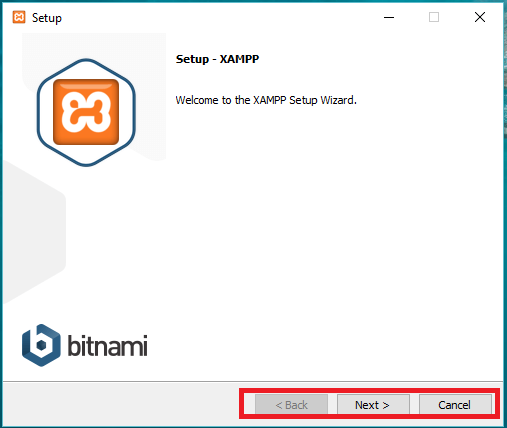Click the bitnami wordmark text
The width and height of the screenshot is (507, 428).
click(x=107, y=345)
